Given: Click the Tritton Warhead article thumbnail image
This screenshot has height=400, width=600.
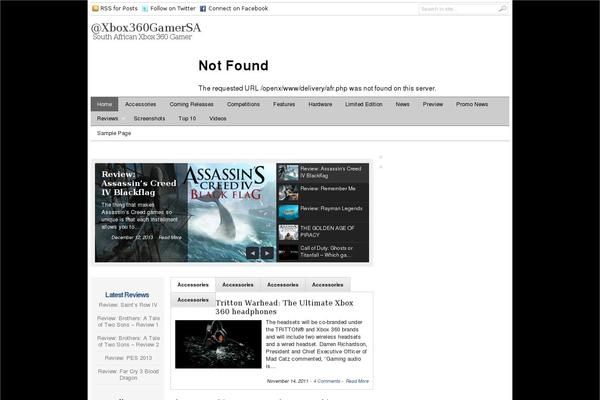Looking at the screenshot, I should pos(218,344).
